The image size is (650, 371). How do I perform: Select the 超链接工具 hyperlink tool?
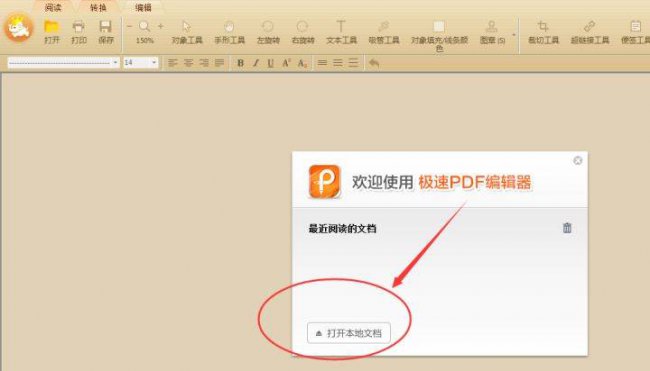point(589,27)
